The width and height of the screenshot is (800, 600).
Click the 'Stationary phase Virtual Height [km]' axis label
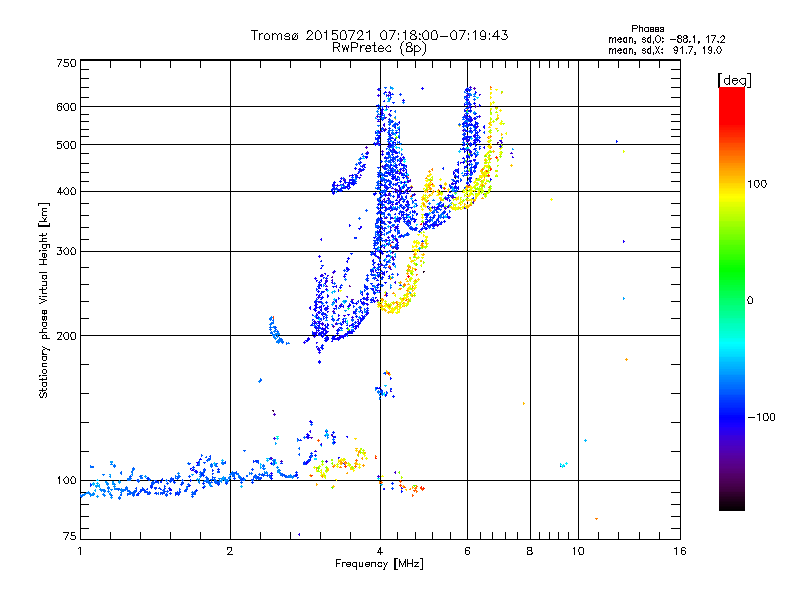coord(44,300)
